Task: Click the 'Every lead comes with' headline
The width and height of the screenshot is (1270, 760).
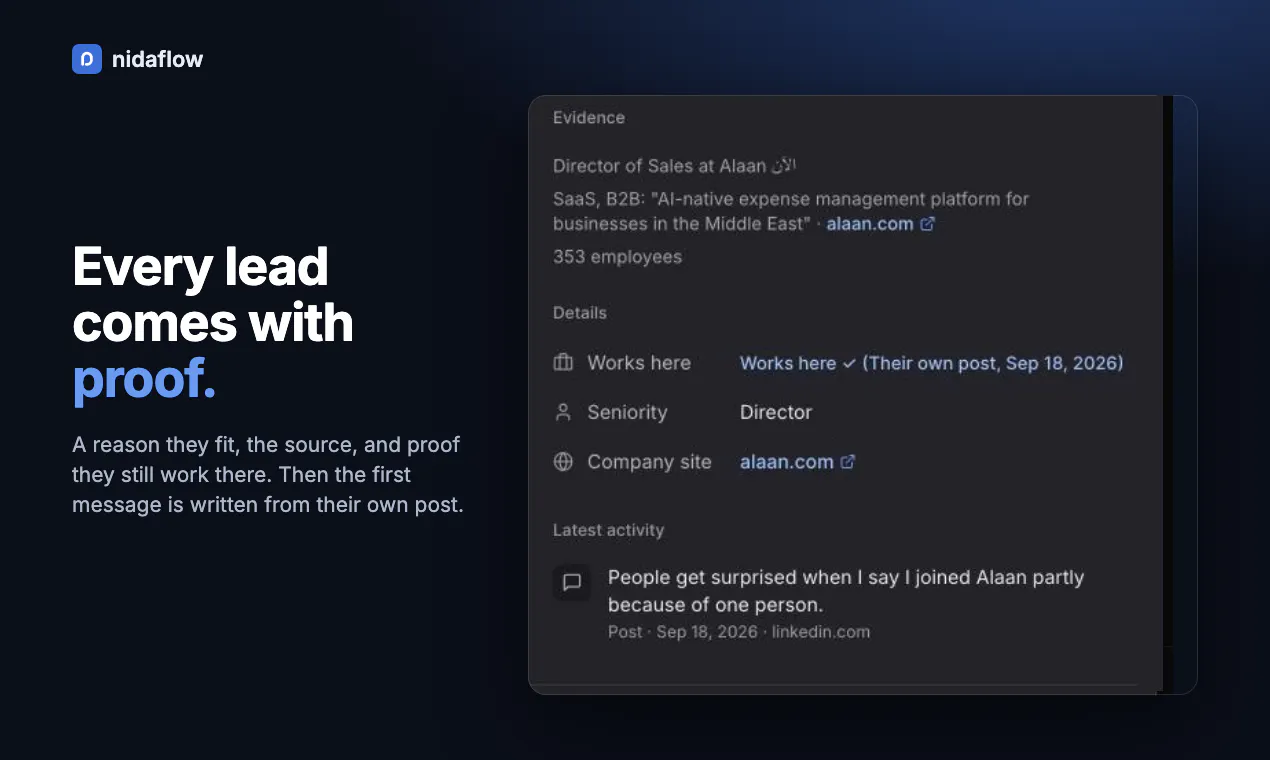Action: pyautogui.click(x=213, y=295)
